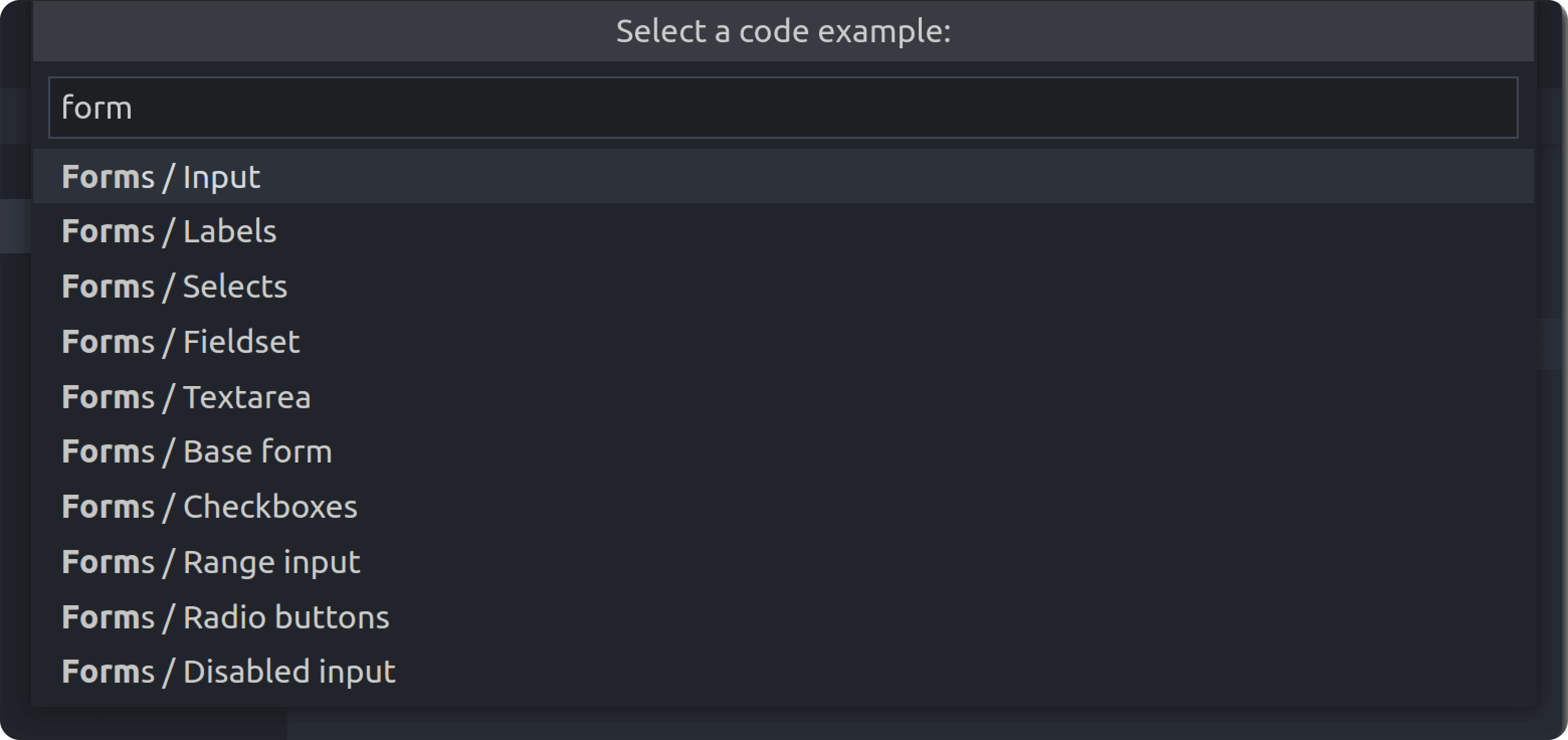Open the Forms / Labels example
The image size is (1568, 740).
(168, 230)
